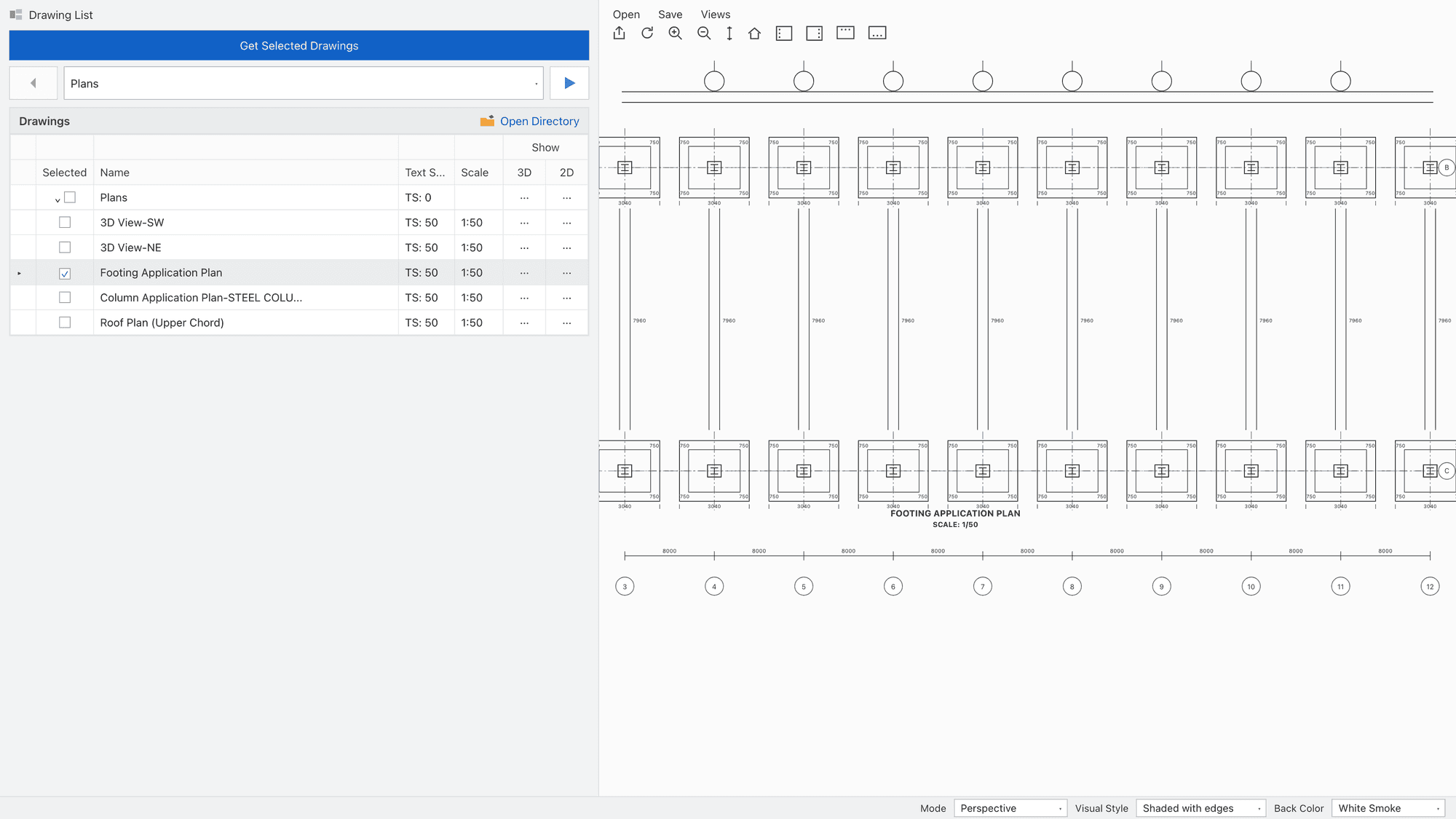This screenshot has height=819, width=1456.
Task: Check the 3D View-SW checkbox
Action: pos(65,222)
